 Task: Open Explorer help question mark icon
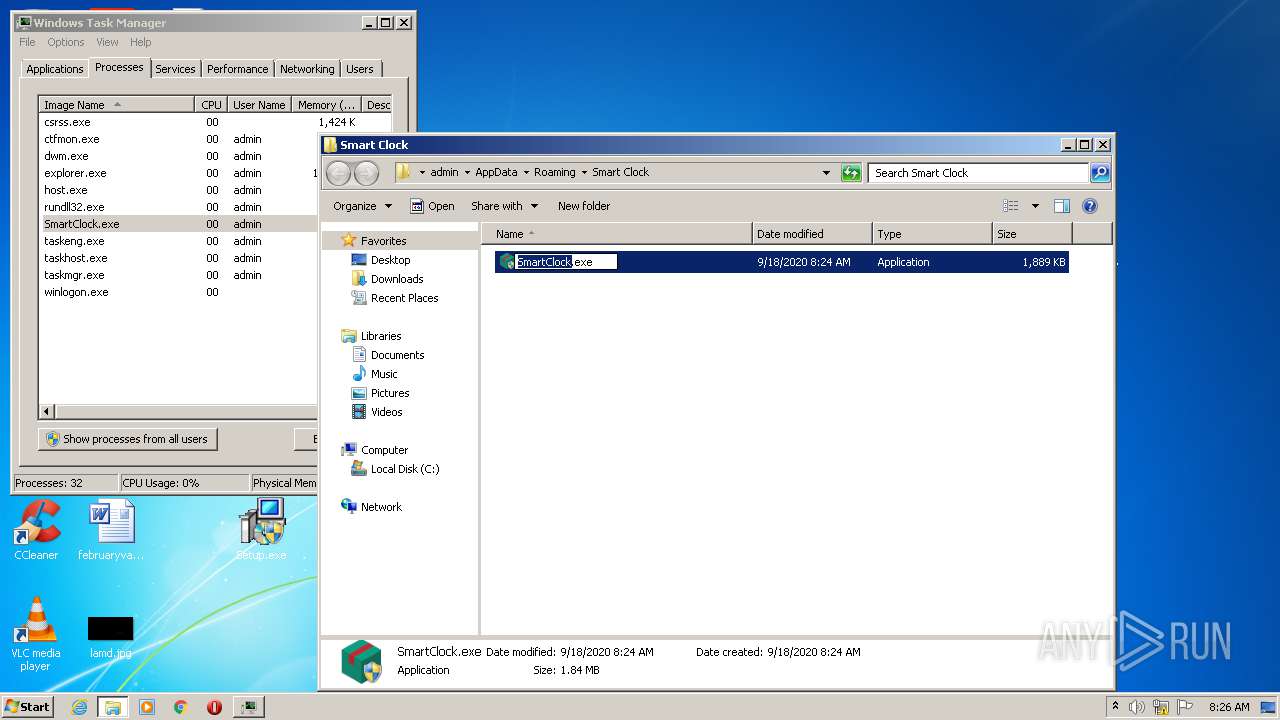[x=1090, y=206]
